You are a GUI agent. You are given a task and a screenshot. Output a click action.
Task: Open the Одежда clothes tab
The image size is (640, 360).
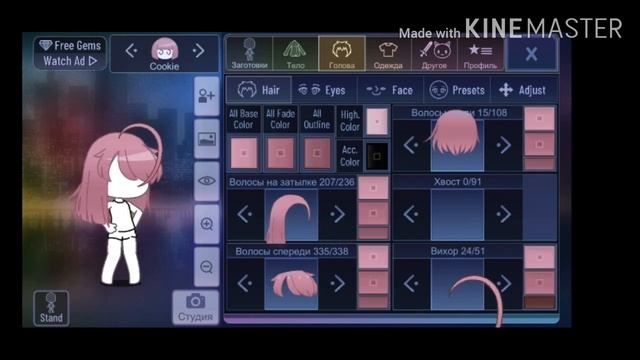[x=388, y=53]
